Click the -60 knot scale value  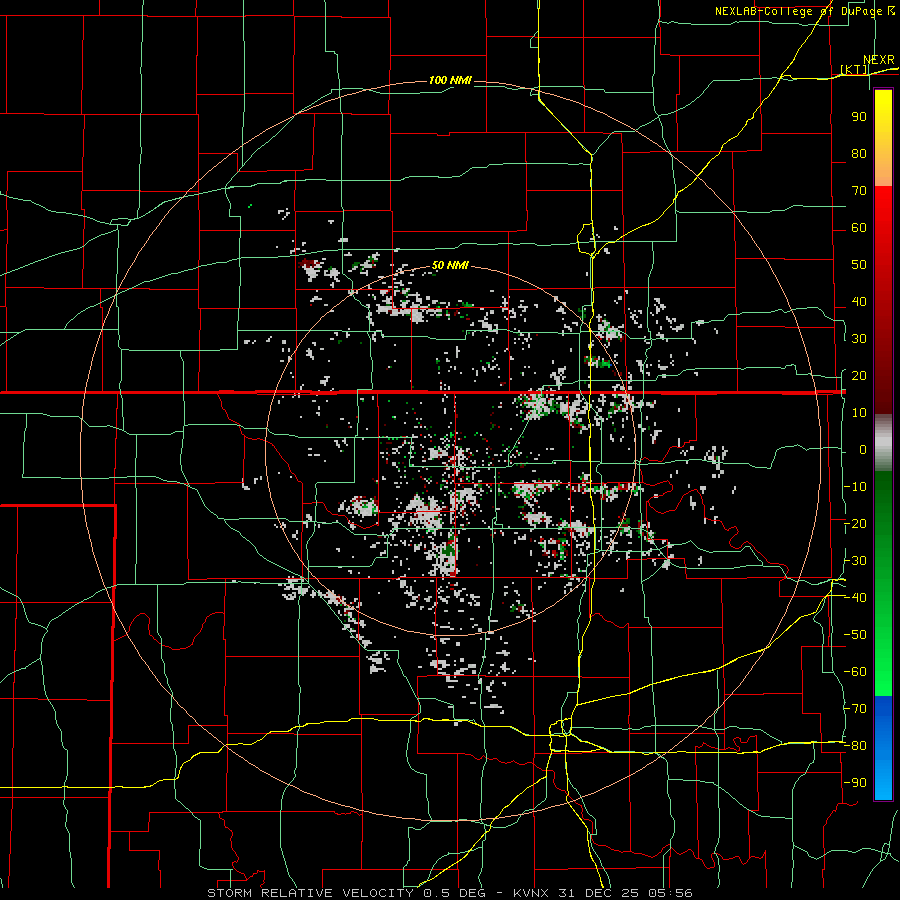coord(855,672)
